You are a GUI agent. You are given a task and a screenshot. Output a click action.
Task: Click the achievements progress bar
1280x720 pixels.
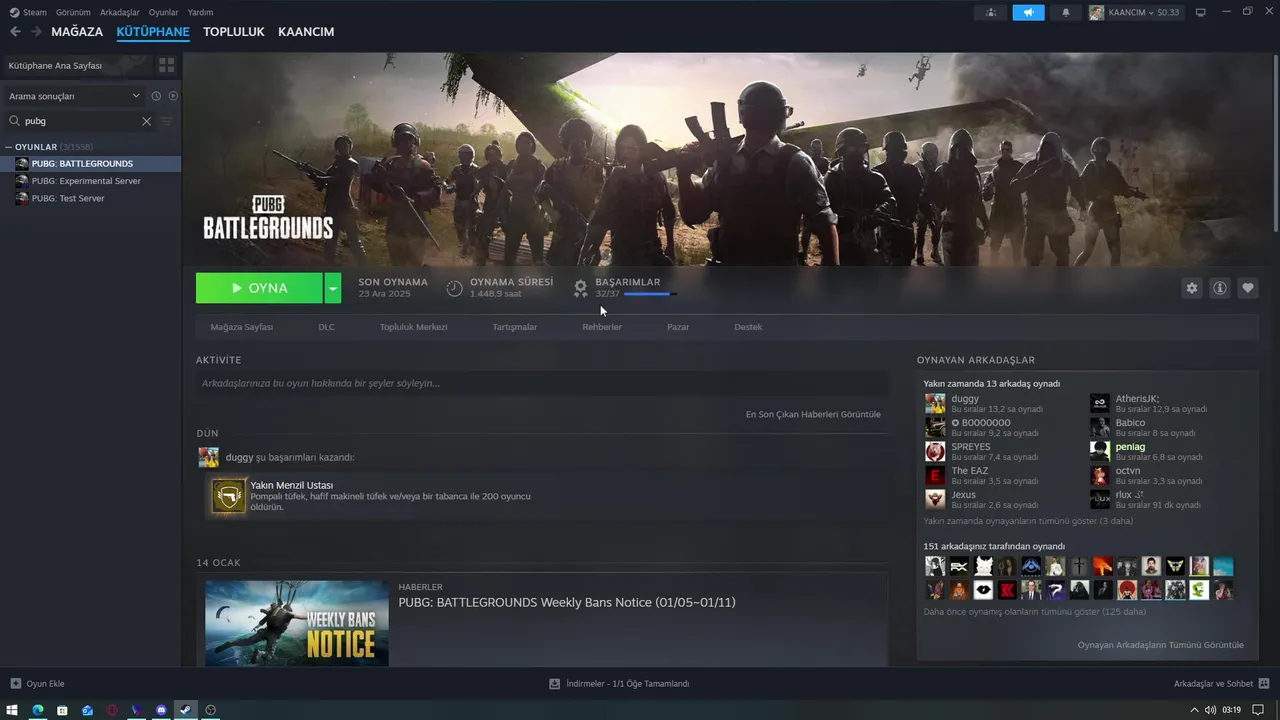point(650,294)
